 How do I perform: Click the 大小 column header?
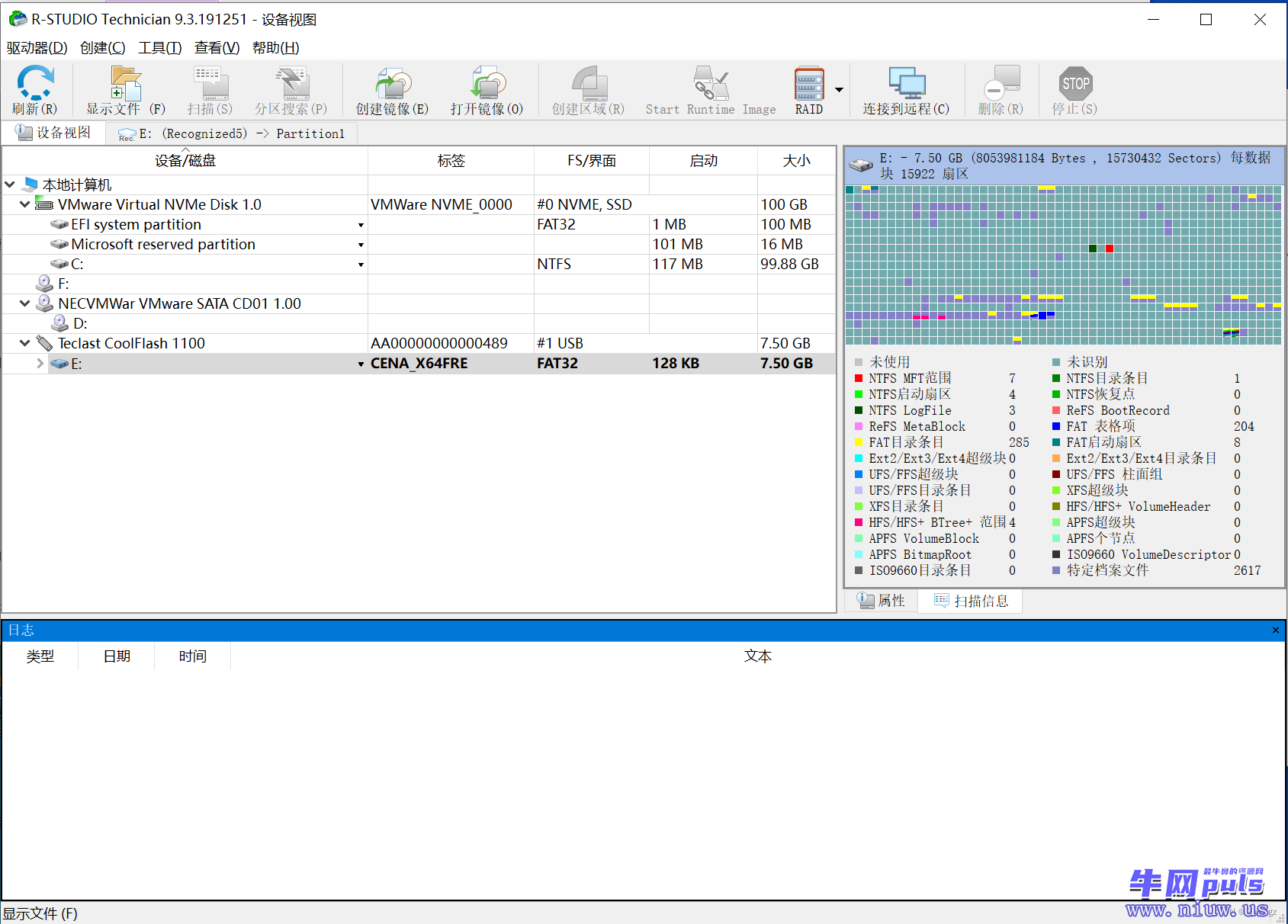796,161
